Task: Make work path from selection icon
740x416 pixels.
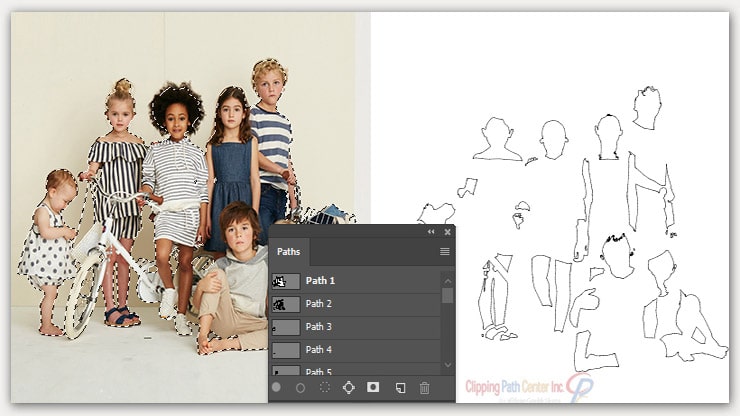Action: tap(348, 387)
